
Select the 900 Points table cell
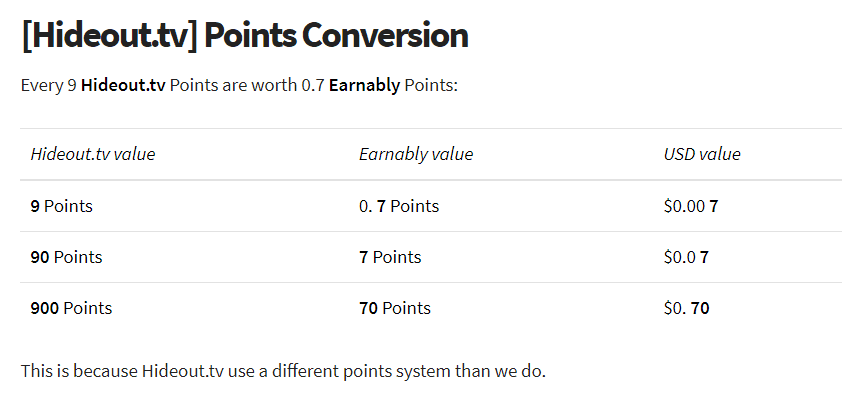71,308
